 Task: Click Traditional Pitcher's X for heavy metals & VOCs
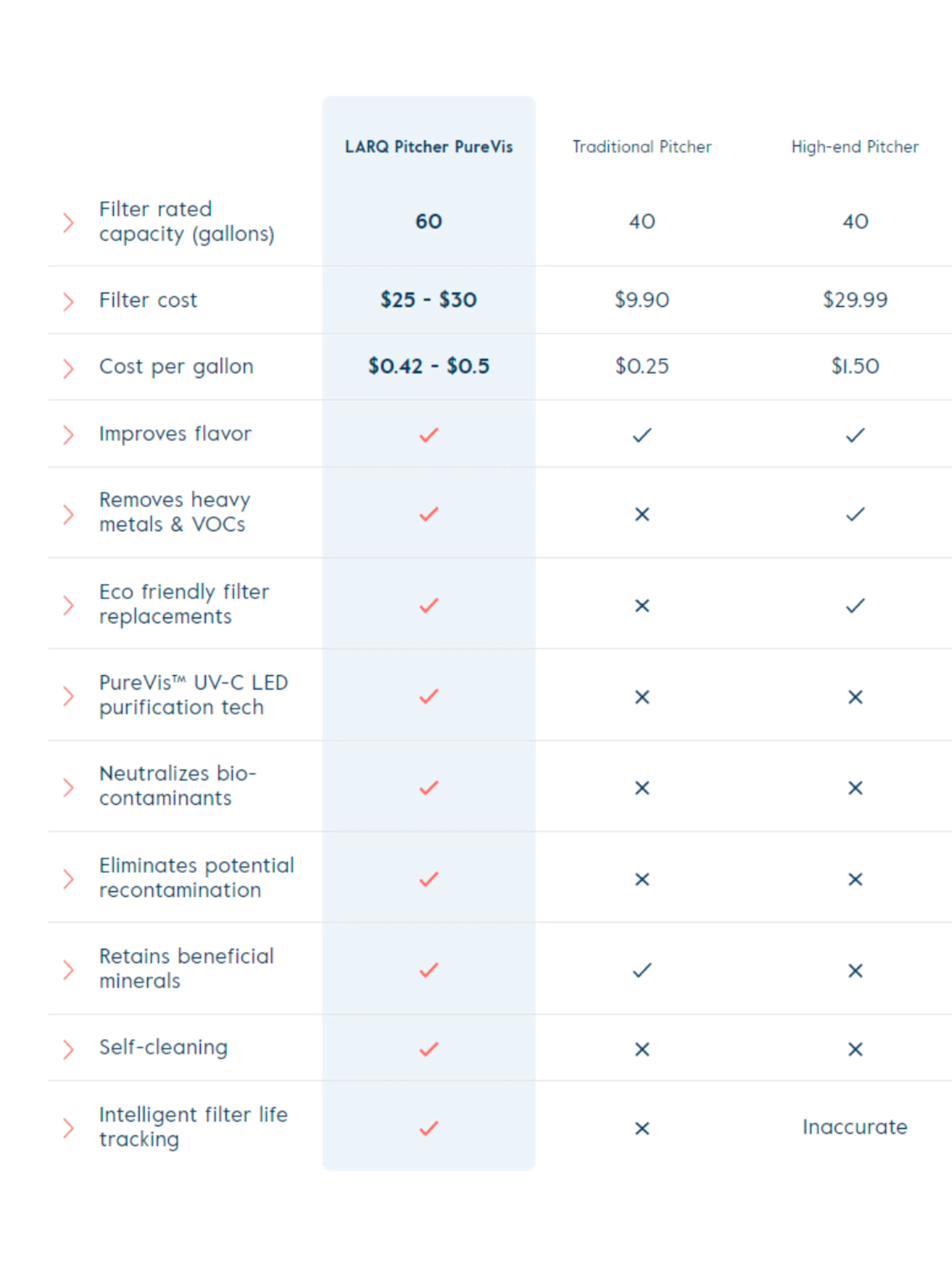point(642,514)
